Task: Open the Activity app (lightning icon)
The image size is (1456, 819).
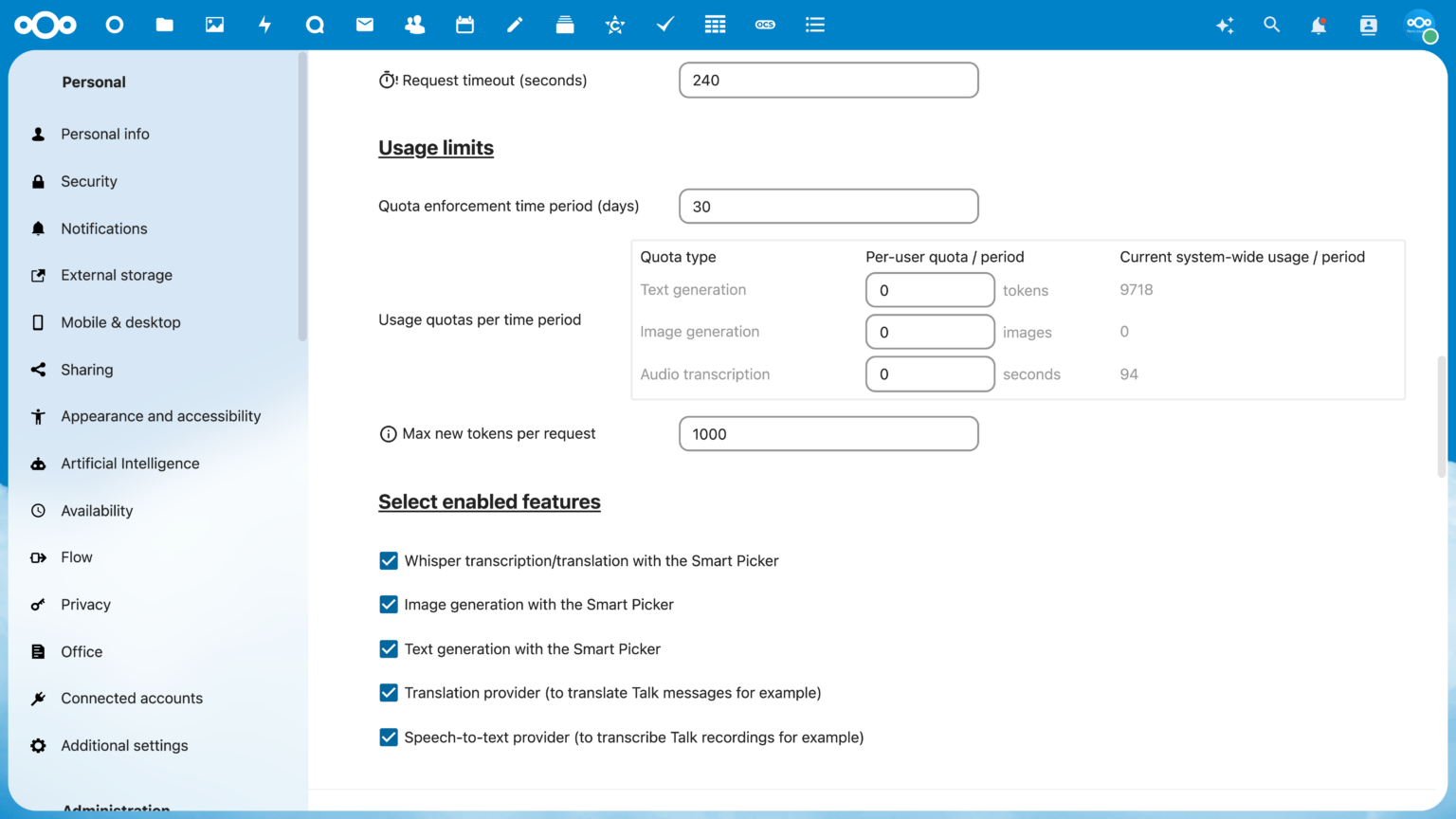Action: click(x=265, y=25)
